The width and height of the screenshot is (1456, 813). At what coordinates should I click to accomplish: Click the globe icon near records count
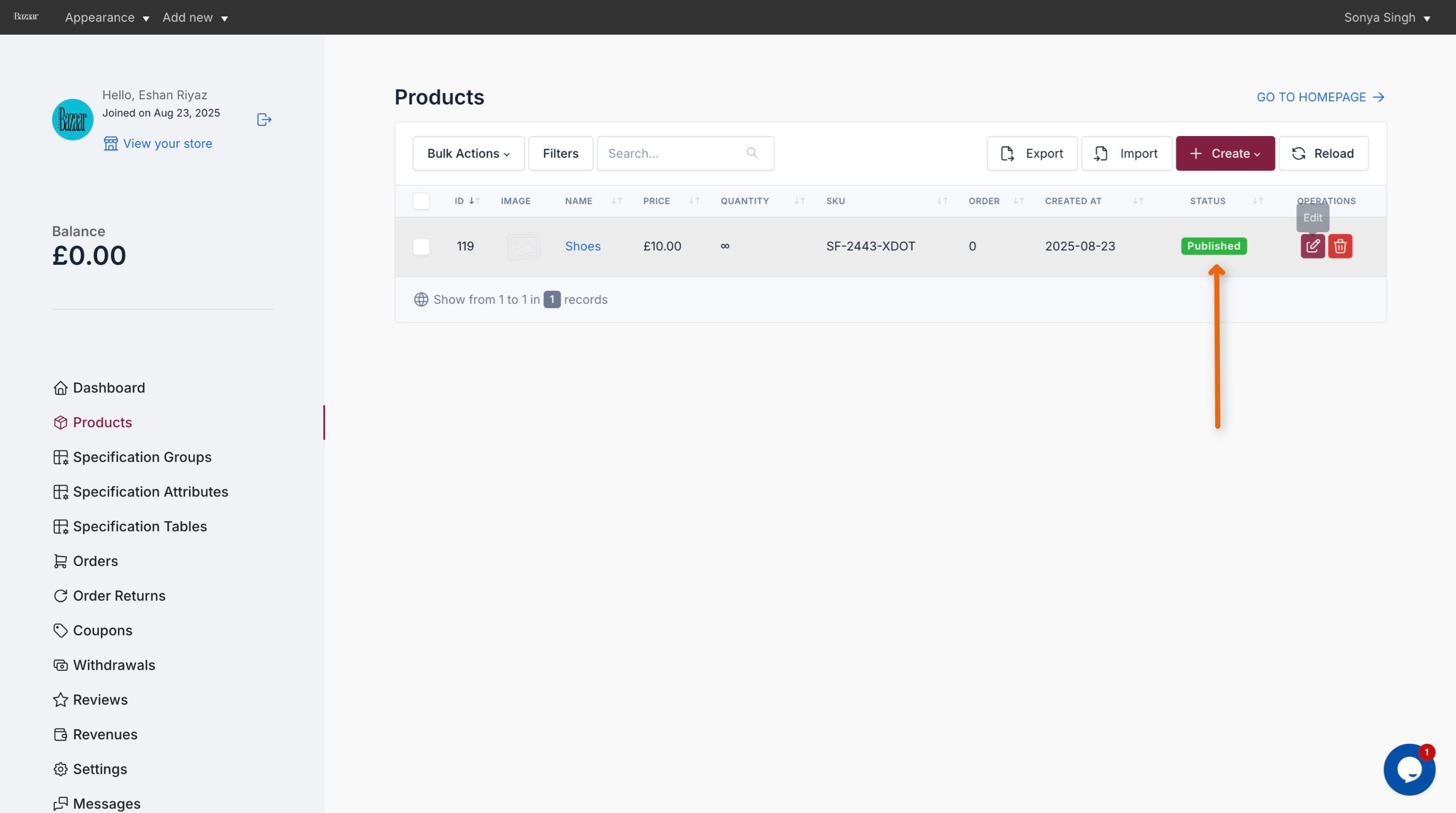tap(421, 299)
